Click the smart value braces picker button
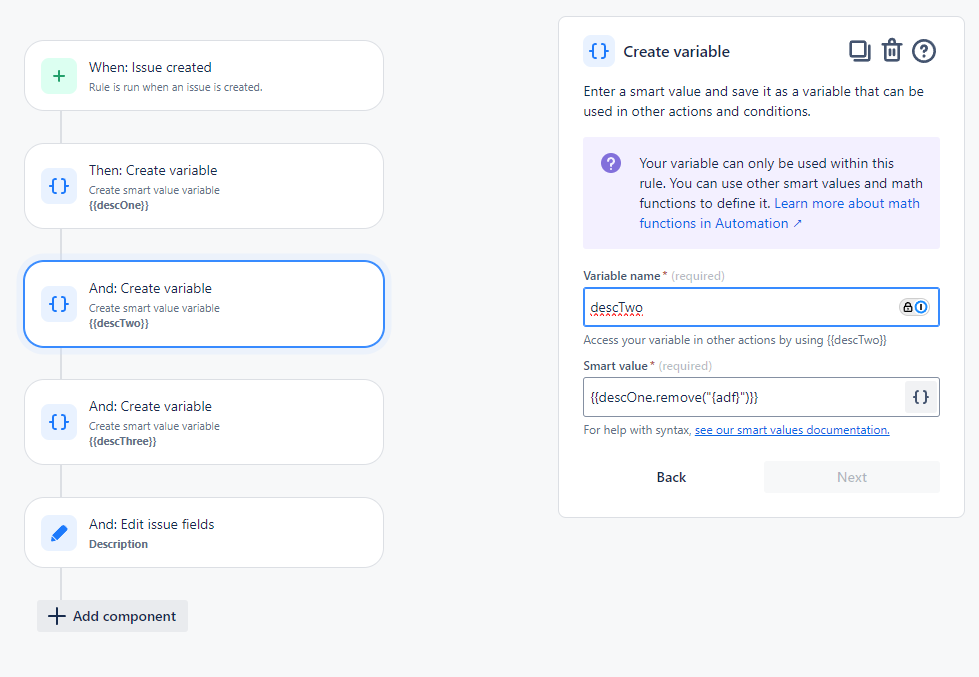This screenshot has width=979, height=677. 921,397
